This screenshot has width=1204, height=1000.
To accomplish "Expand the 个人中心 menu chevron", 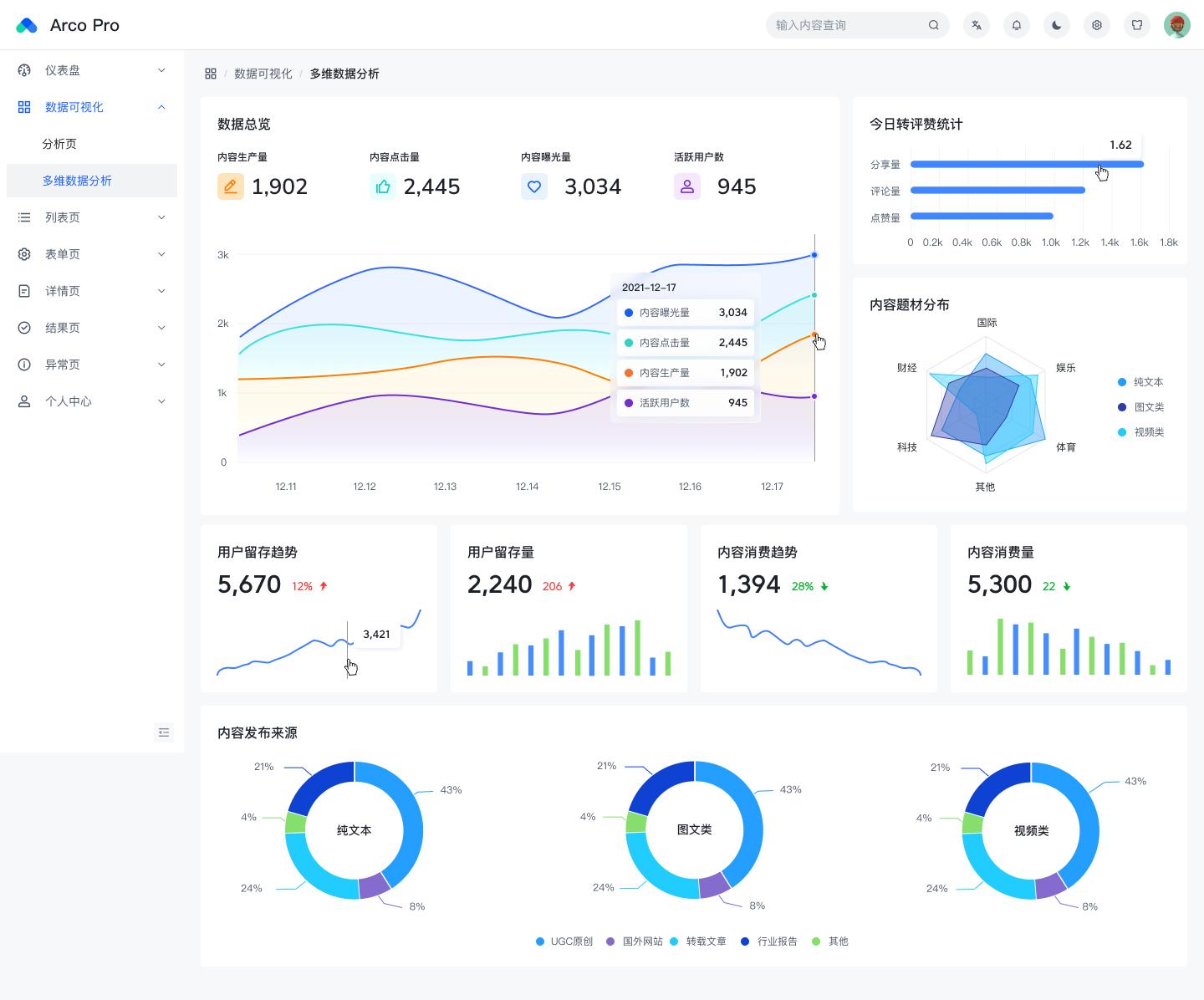I will point(161,401).
